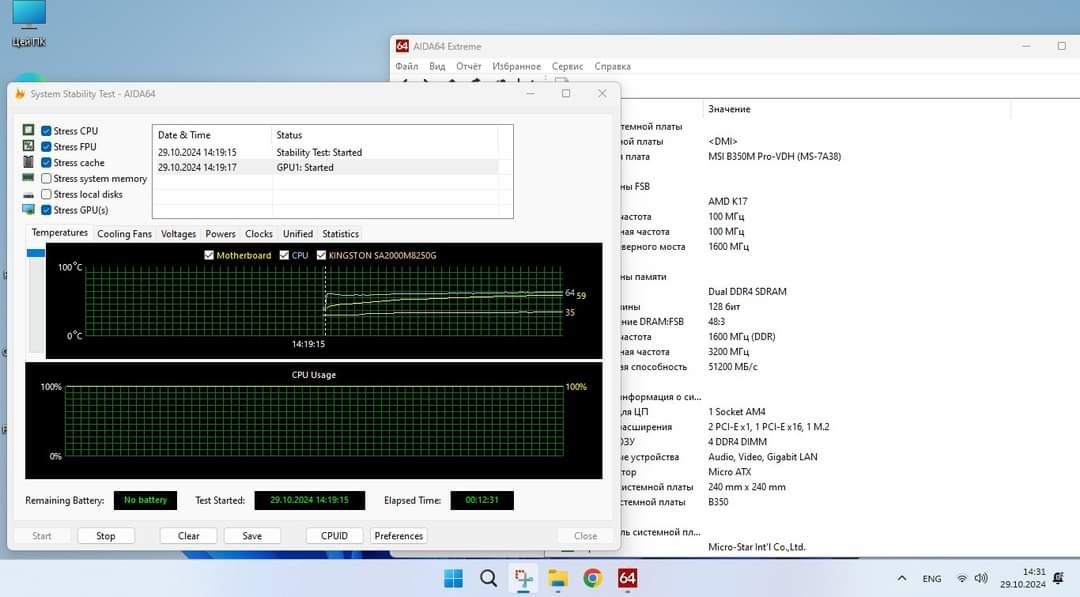Open the Unified tab

(x=298, y=234)
